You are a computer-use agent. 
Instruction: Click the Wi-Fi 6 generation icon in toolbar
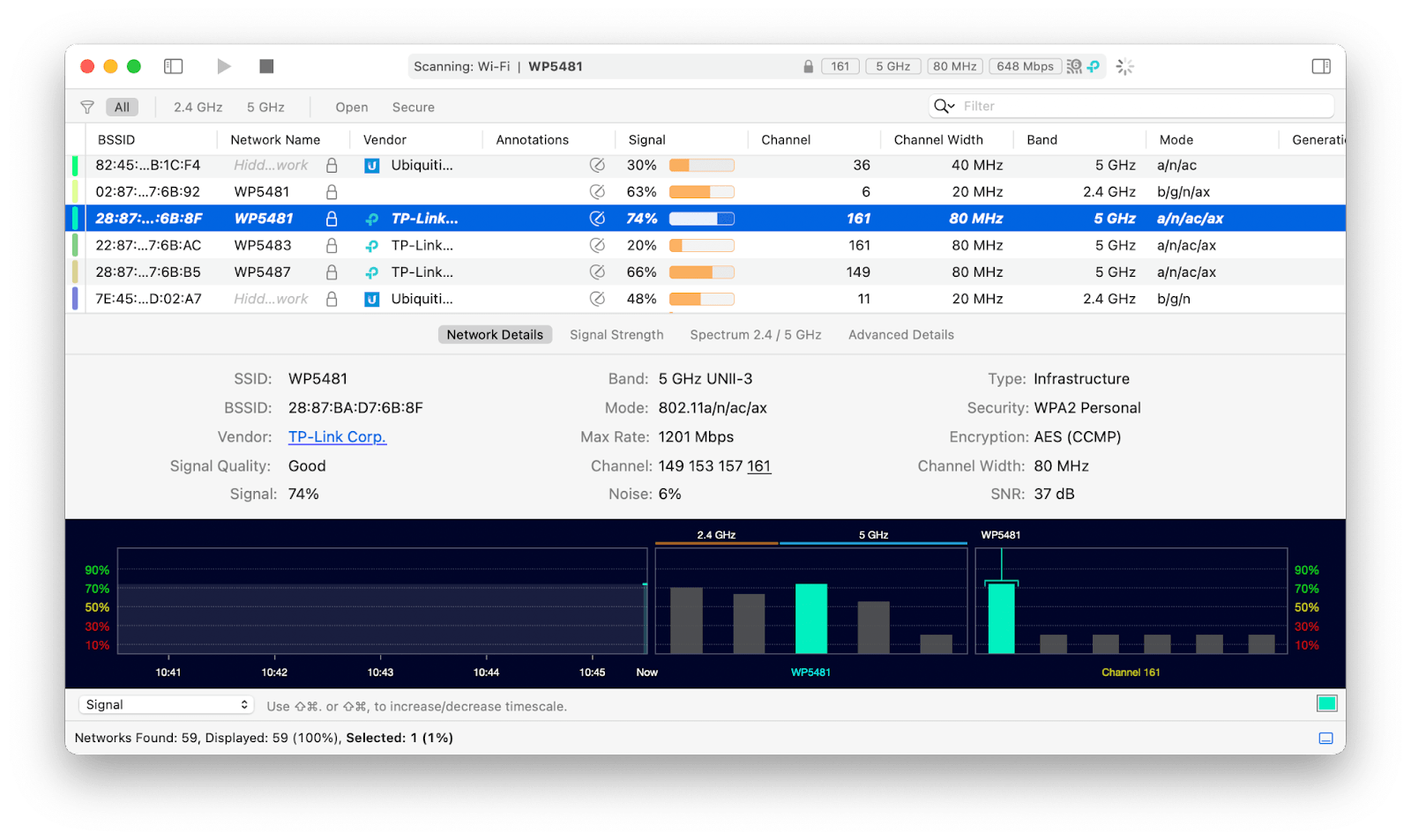click(x=1074, y=66)
